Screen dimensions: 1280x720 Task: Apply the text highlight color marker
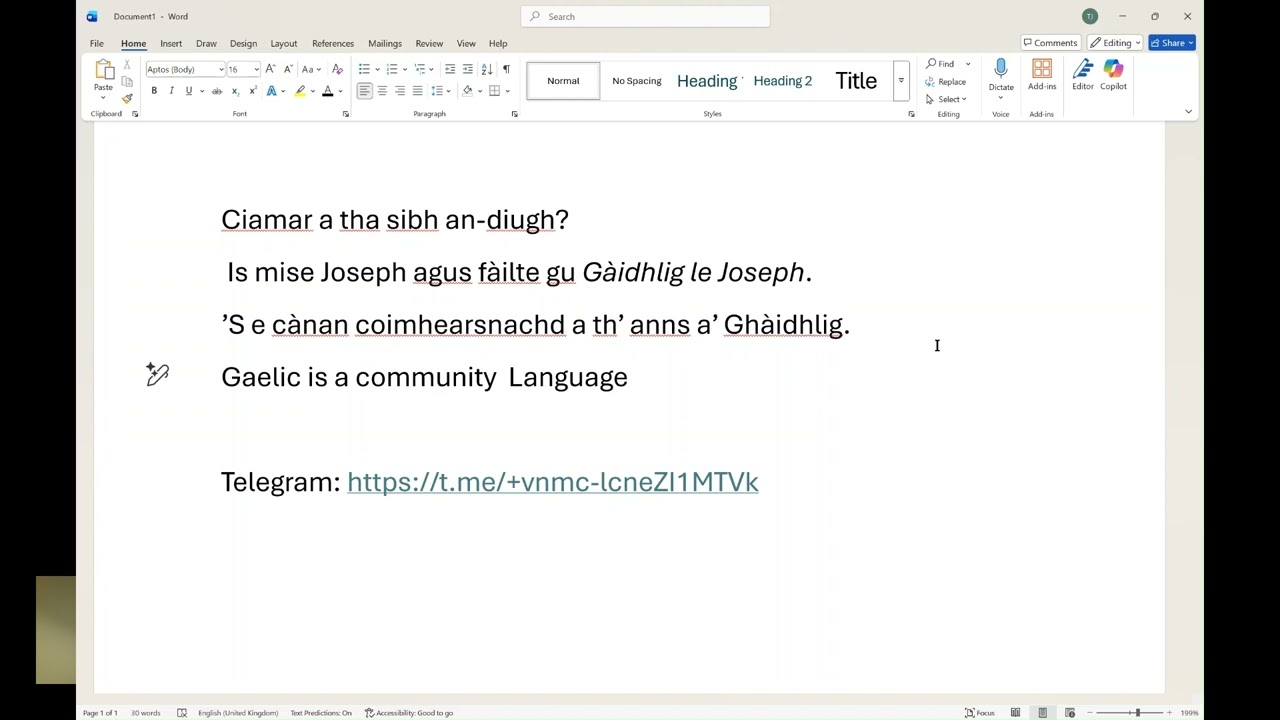coord(300,91)
